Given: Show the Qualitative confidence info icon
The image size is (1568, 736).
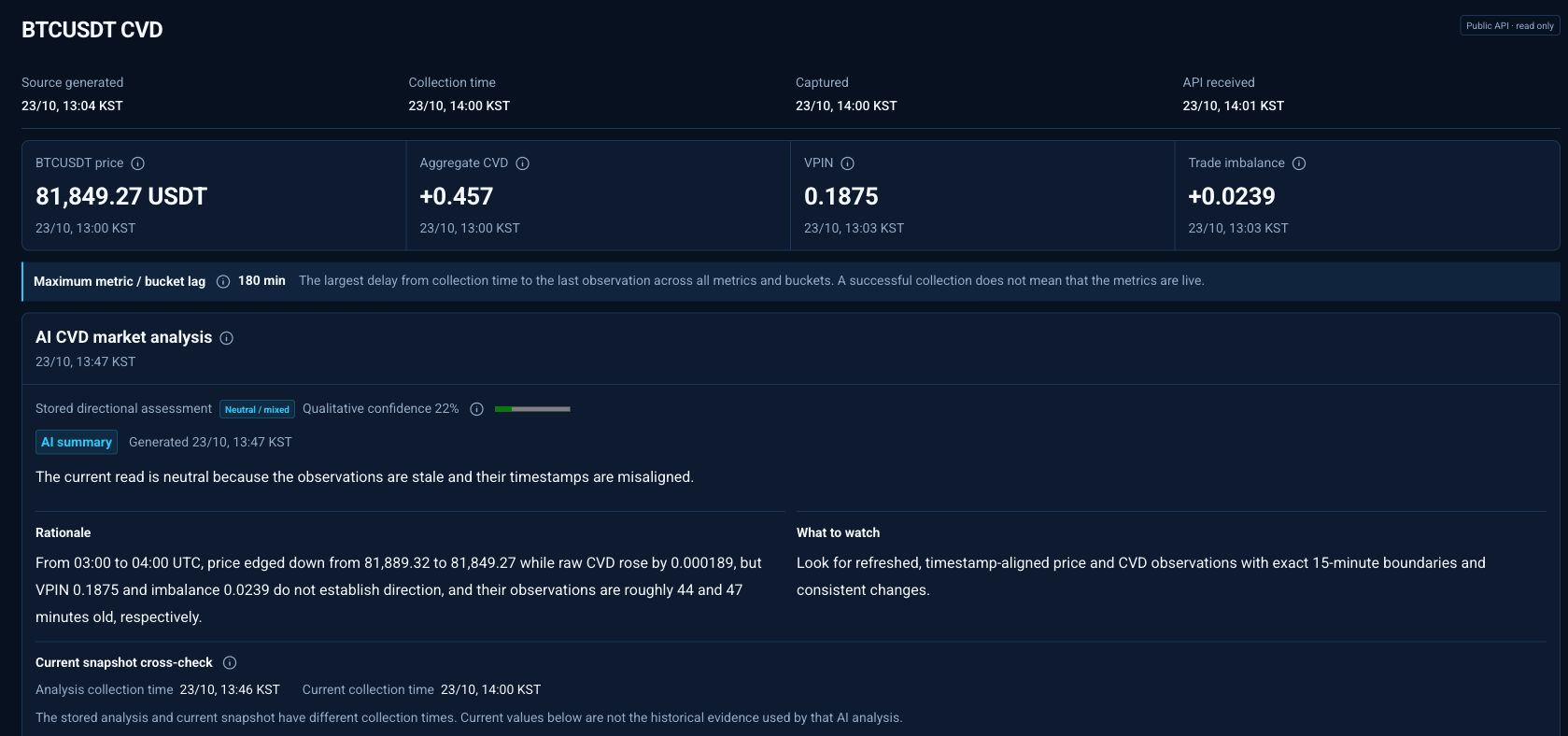Looking at the screenshot, I should pyautogui.click(x=476, y=409).
